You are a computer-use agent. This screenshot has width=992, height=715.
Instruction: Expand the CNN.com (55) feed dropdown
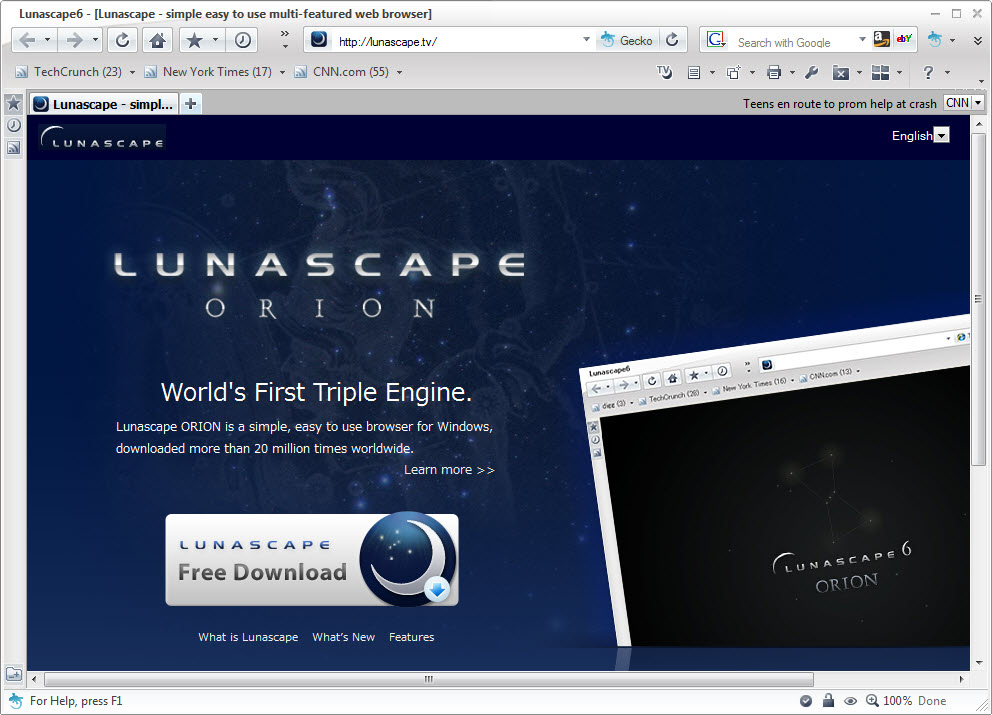point(399,73)
